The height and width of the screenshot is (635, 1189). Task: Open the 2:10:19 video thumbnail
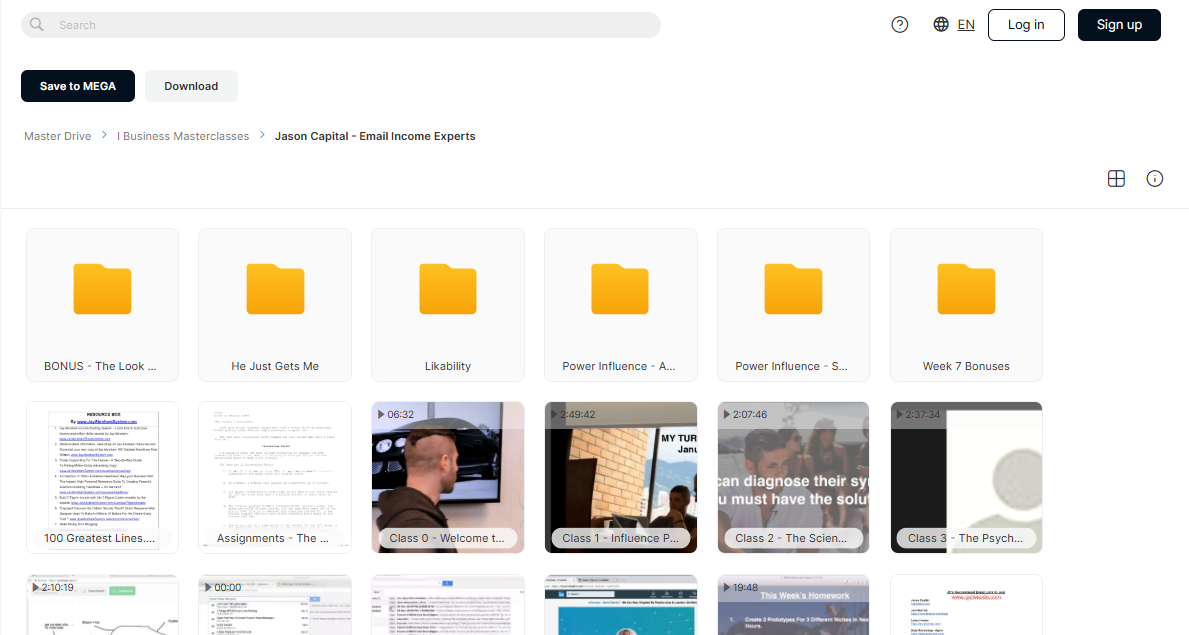click(x=102, y=605)
